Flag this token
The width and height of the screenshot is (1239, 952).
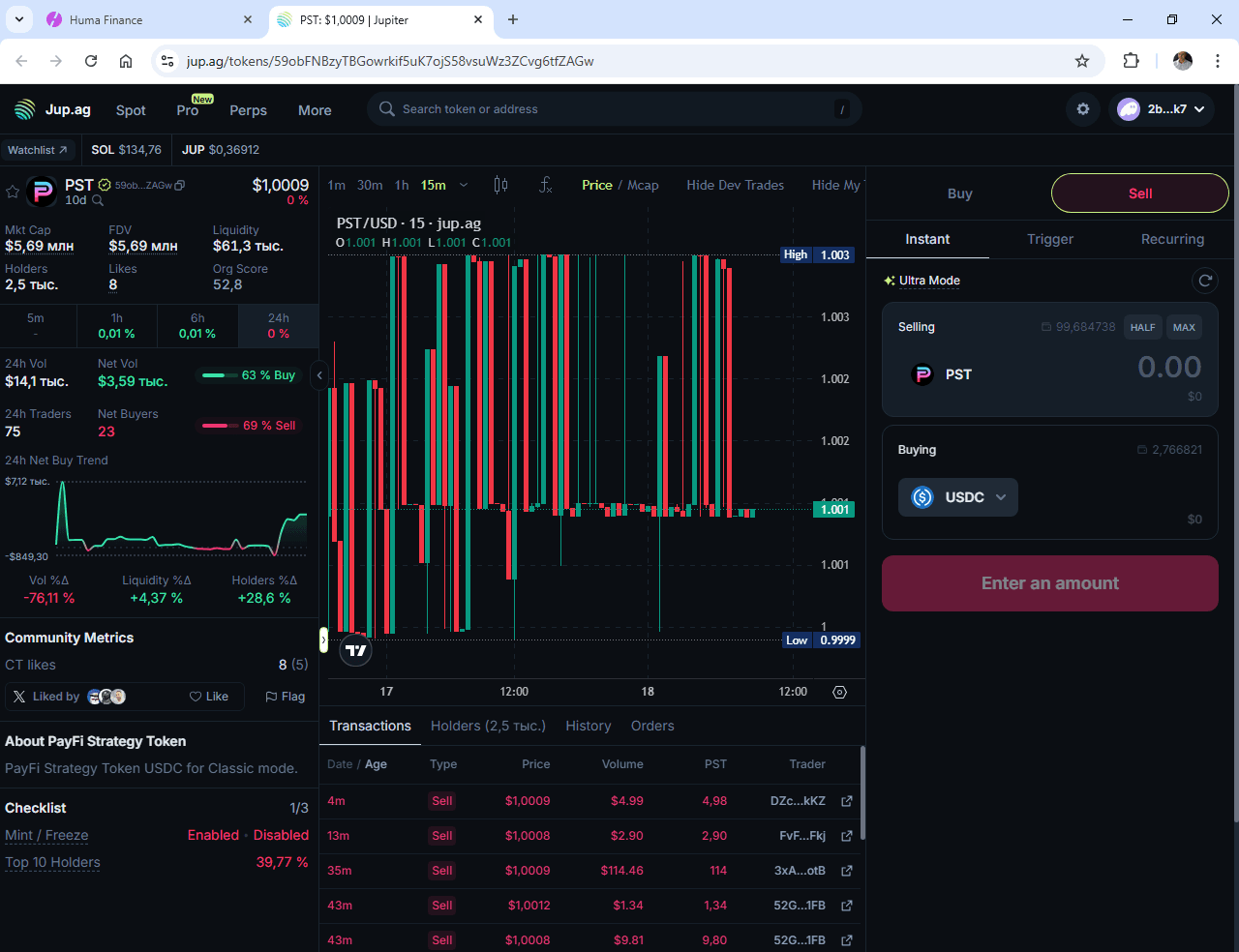(286, 697)
